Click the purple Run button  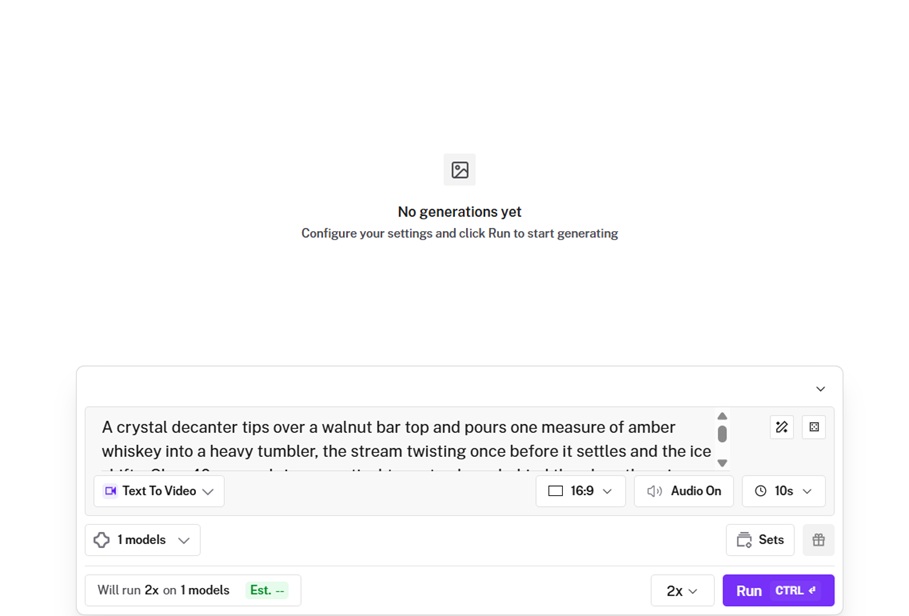click(x=778, y=591)
